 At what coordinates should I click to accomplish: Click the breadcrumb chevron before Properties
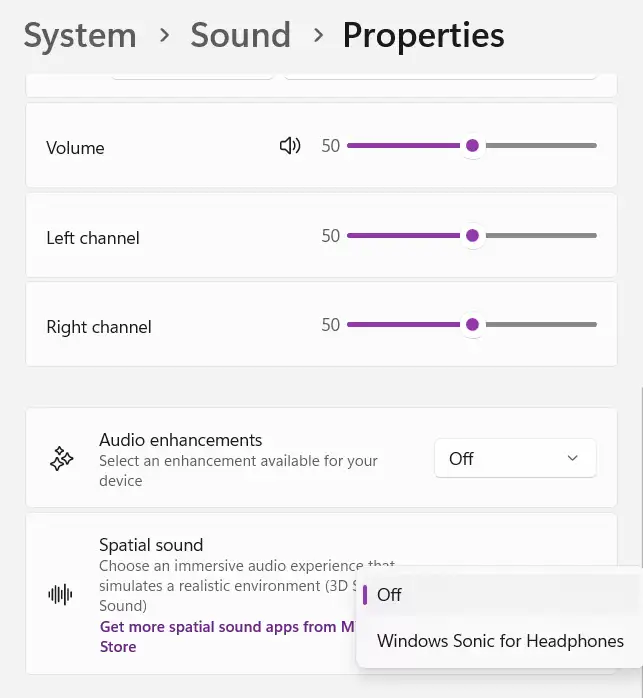(318, 36)
